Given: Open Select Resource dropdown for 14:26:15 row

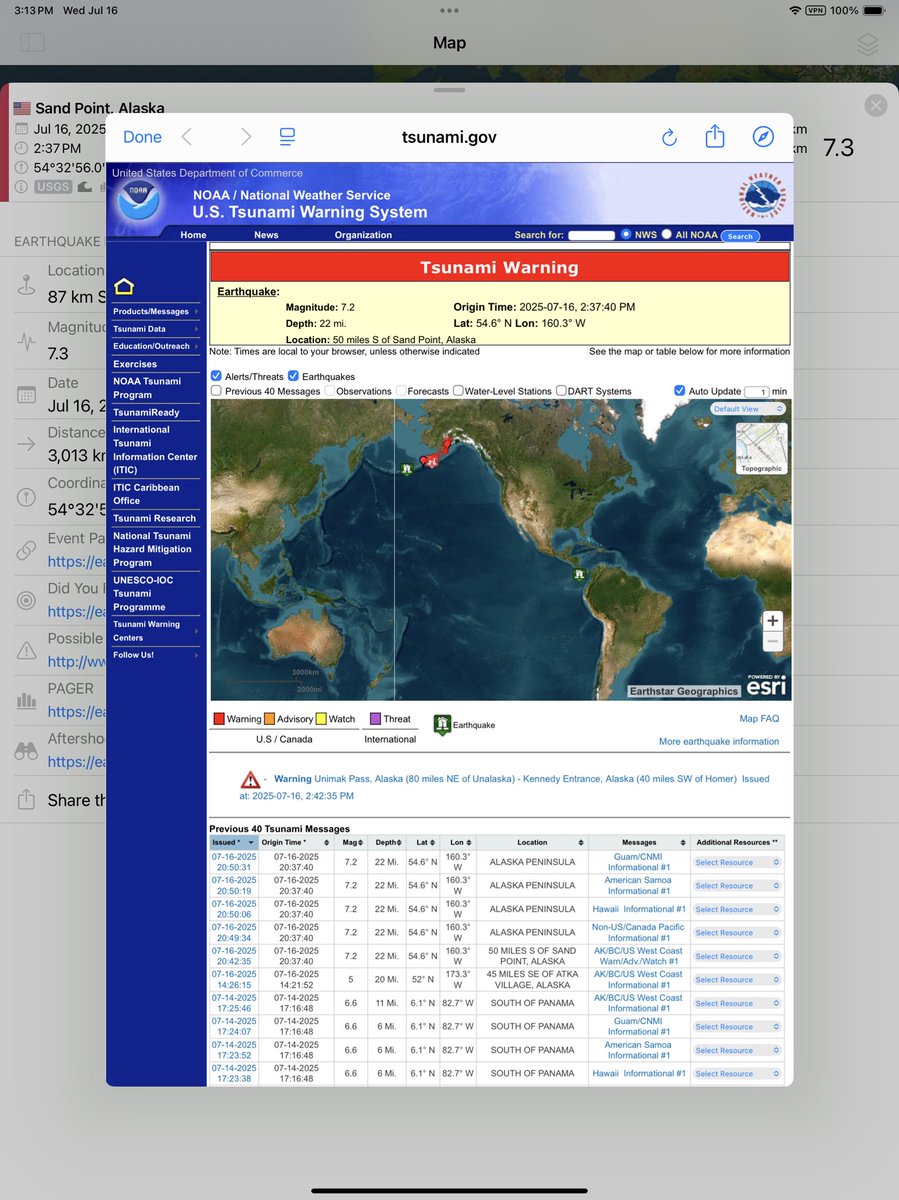Looking at the screenshot, I should (738, 980).
